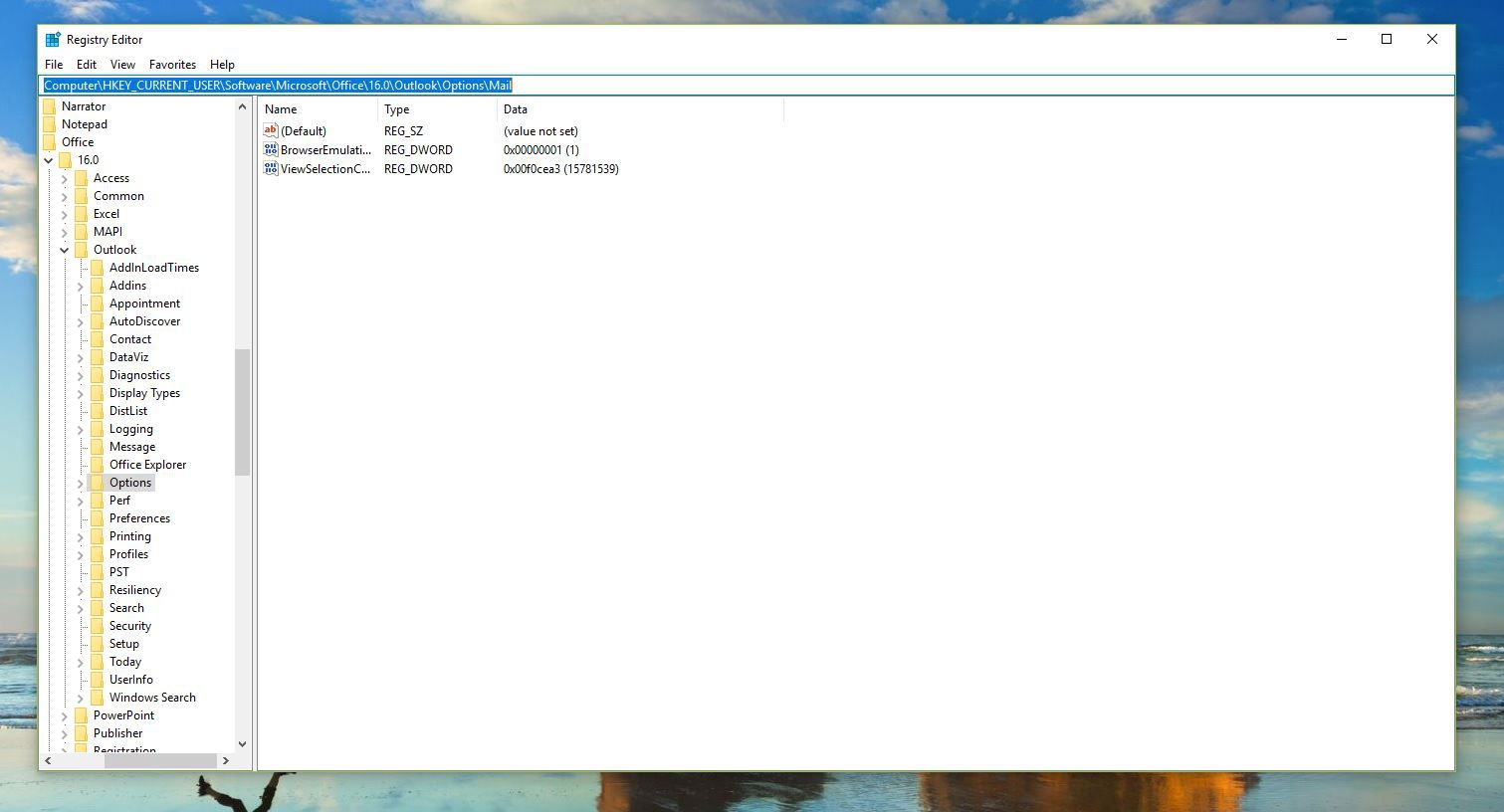The image size is (1504, 812).
Task: Select the Message folder icon
Action: 97,447
